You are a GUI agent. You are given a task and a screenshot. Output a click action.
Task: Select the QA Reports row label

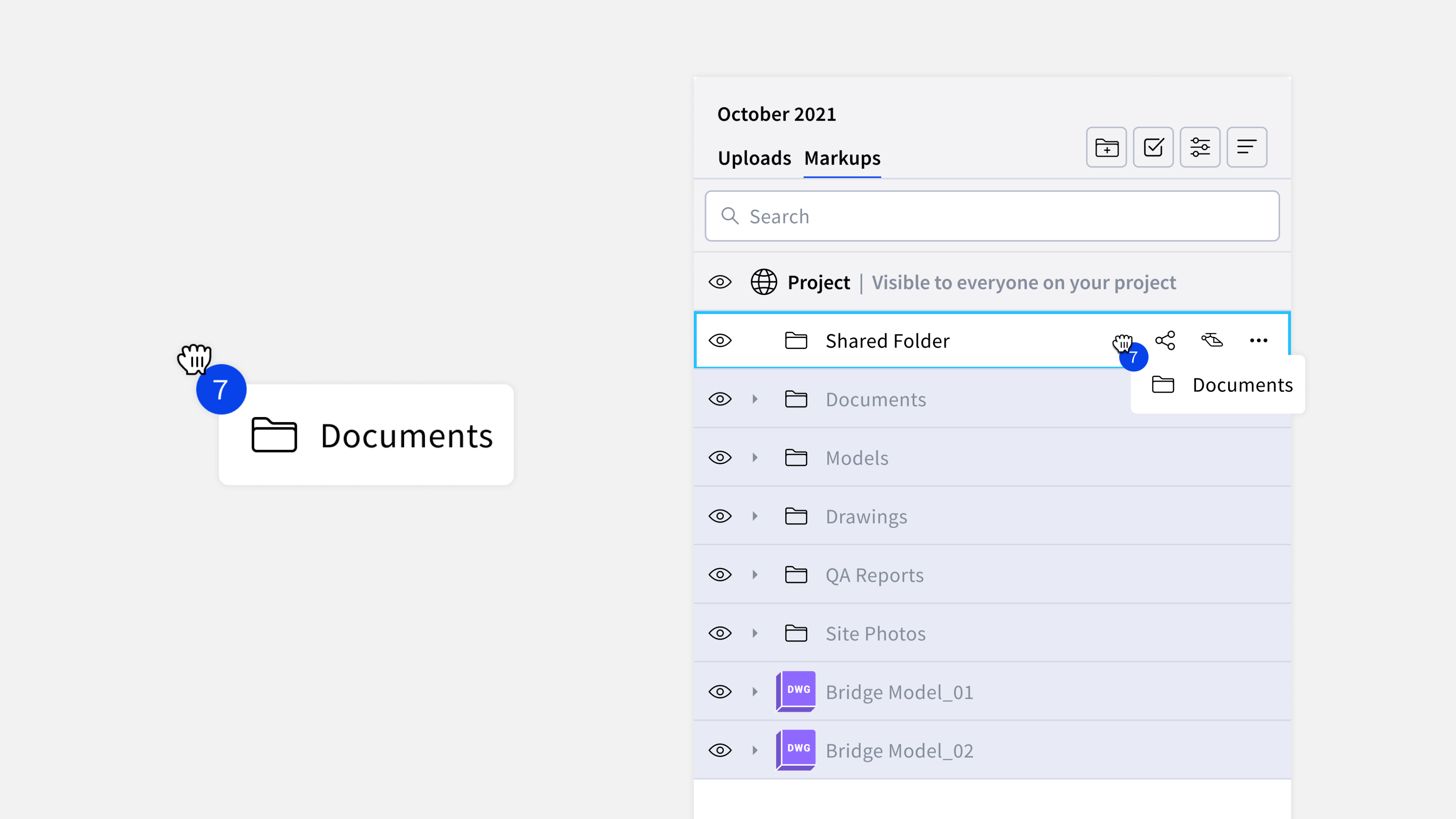(x=874, y=575)
